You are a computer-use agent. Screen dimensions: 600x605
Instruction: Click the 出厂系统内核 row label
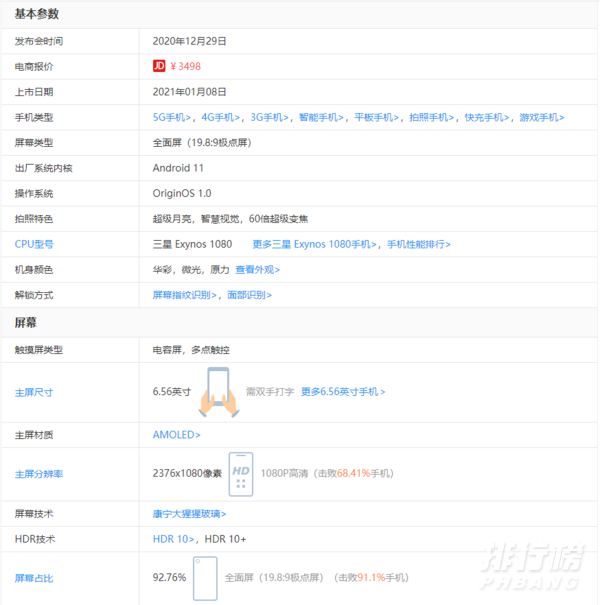44,168
